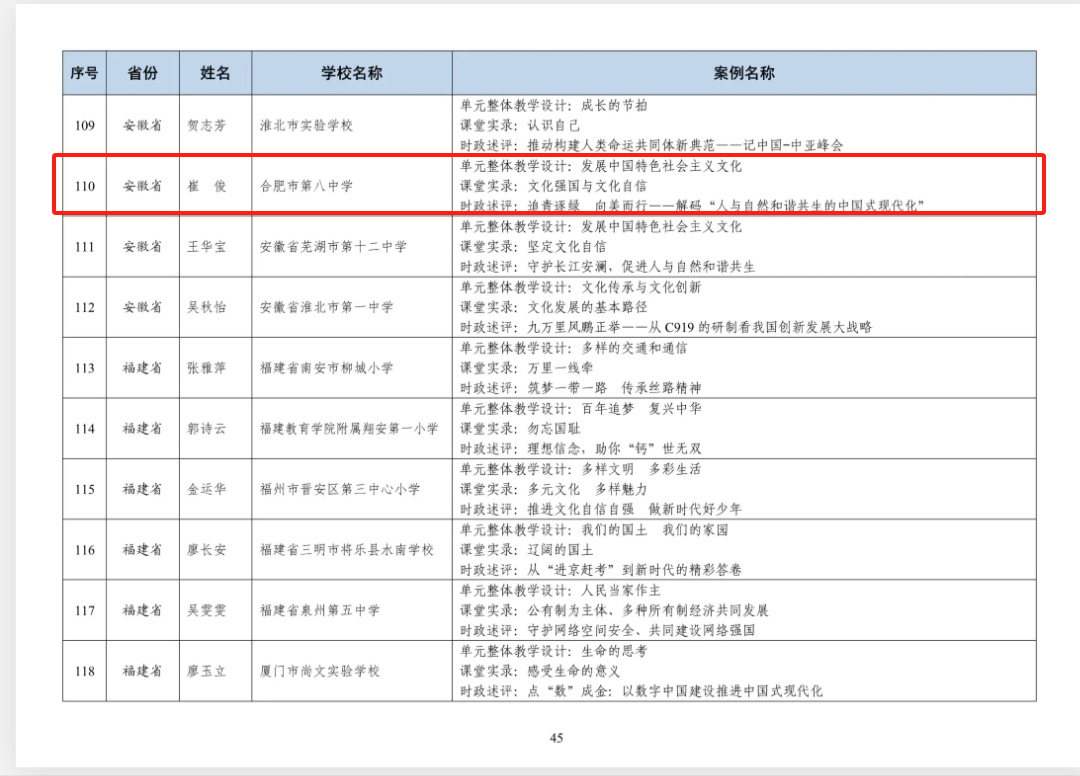Click school 安徽省淮北市第一中学
Viewport: 1080px width, 776px height.
click(x=326, y=307)
